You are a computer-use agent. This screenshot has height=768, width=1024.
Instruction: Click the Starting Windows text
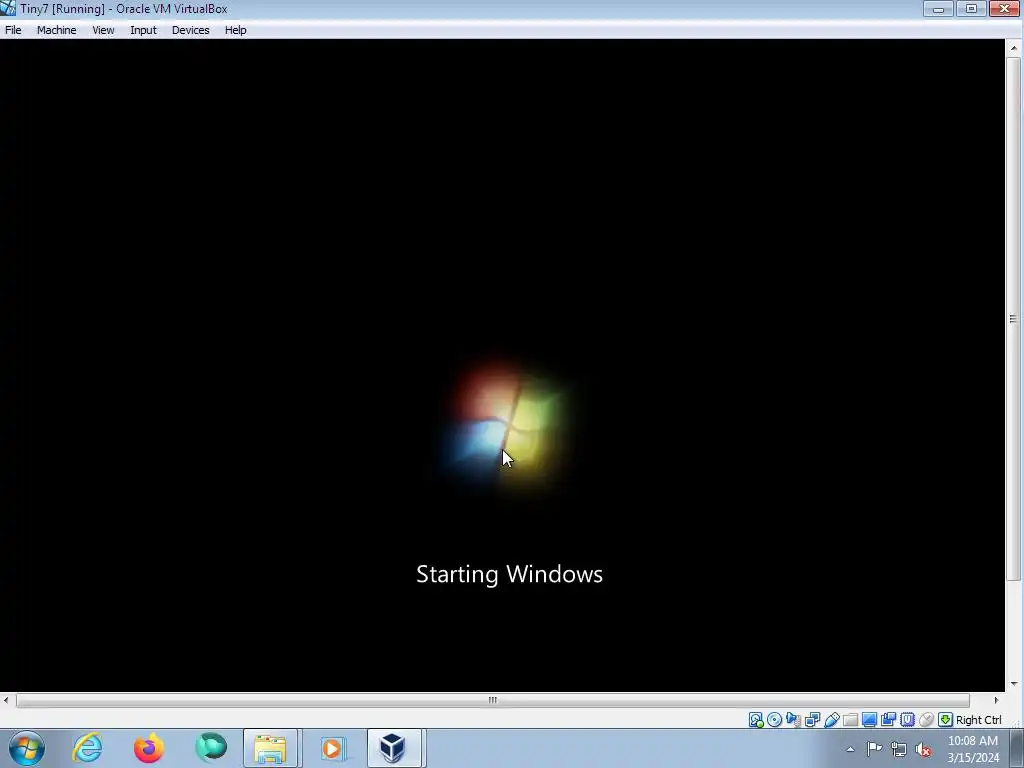(x=509, y=575)
